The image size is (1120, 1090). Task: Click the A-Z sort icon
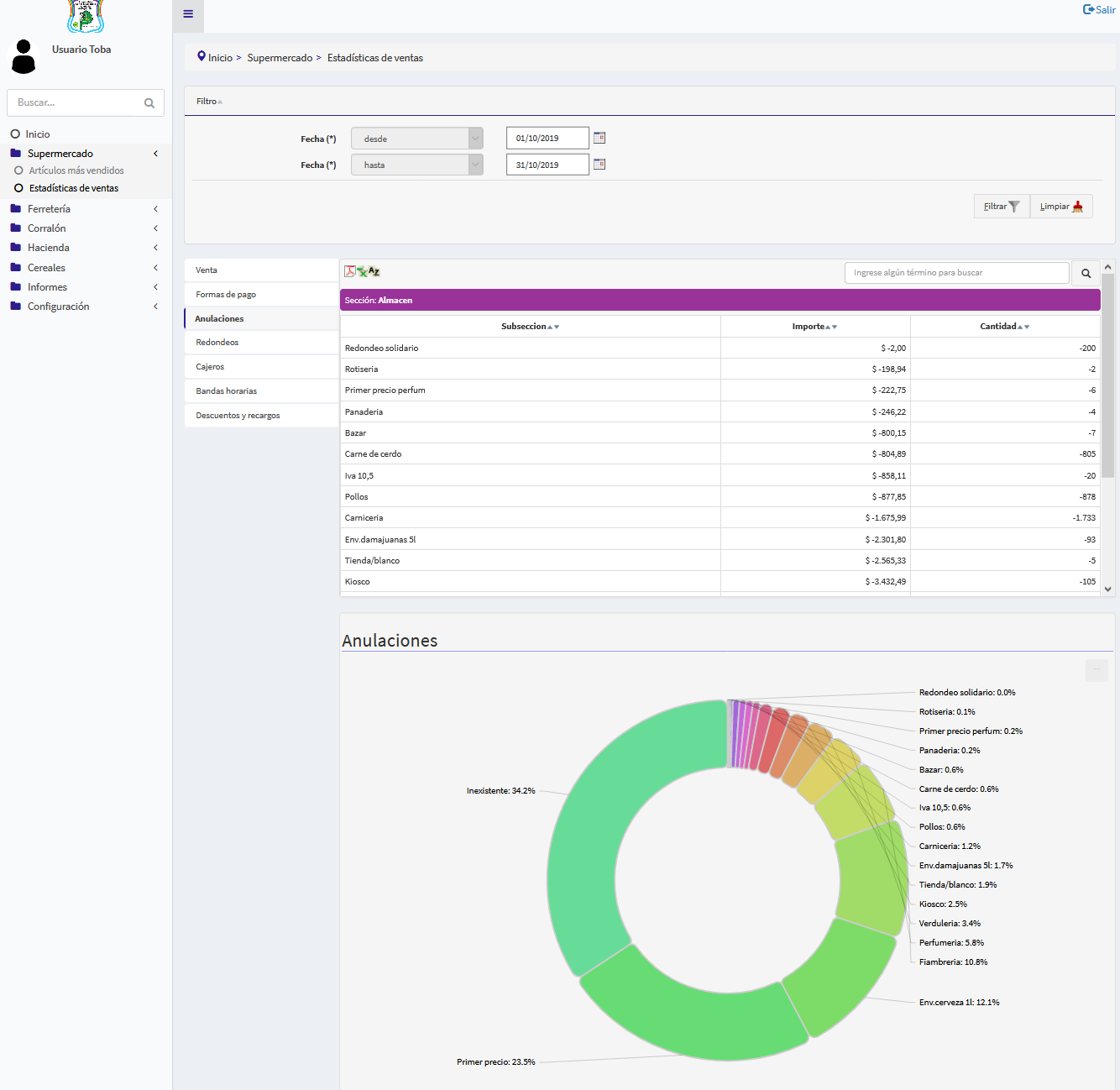click(374, 271)
